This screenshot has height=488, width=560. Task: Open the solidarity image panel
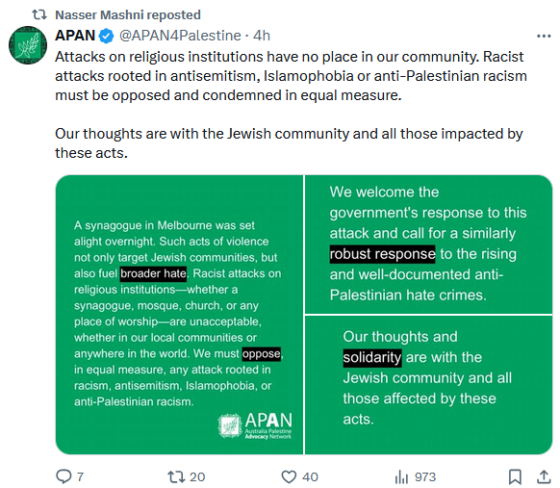(429, 385)
